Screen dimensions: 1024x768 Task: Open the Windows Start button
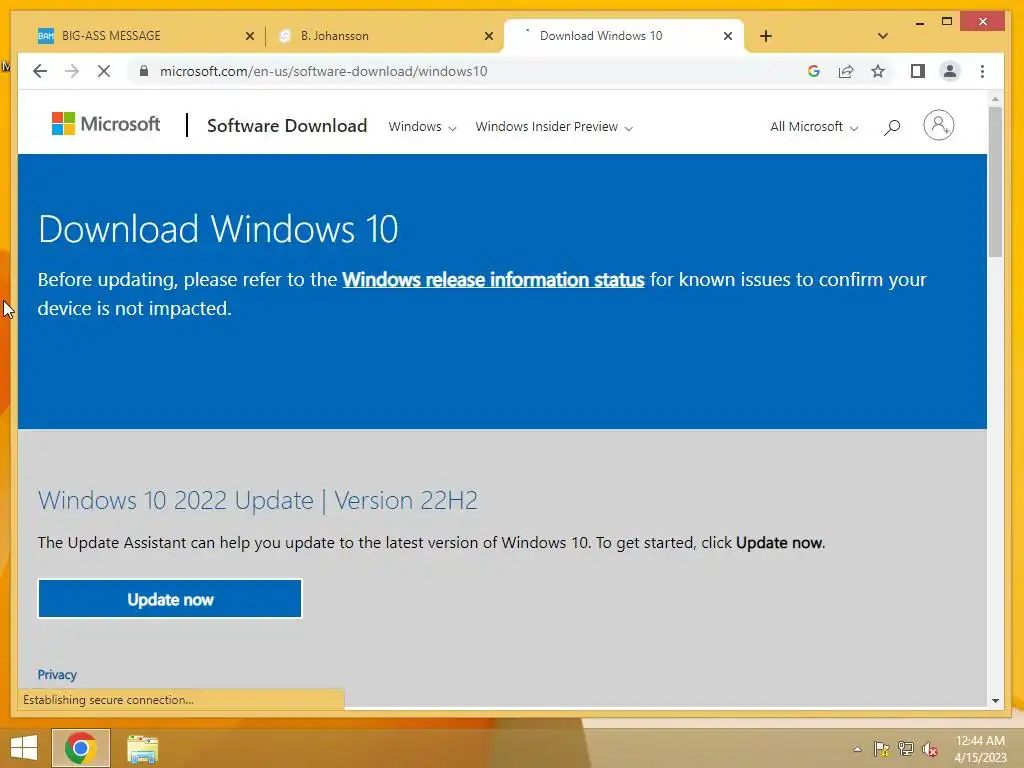(x=24, y=748)
